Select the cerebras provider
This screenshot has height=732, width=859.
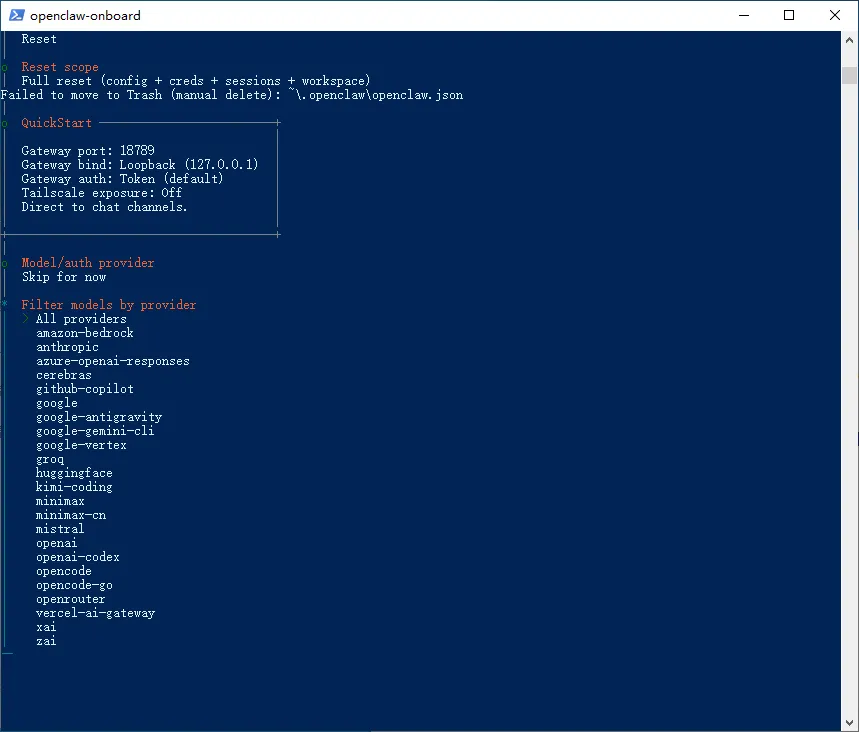pyautogui.click(x=64, y=375)
